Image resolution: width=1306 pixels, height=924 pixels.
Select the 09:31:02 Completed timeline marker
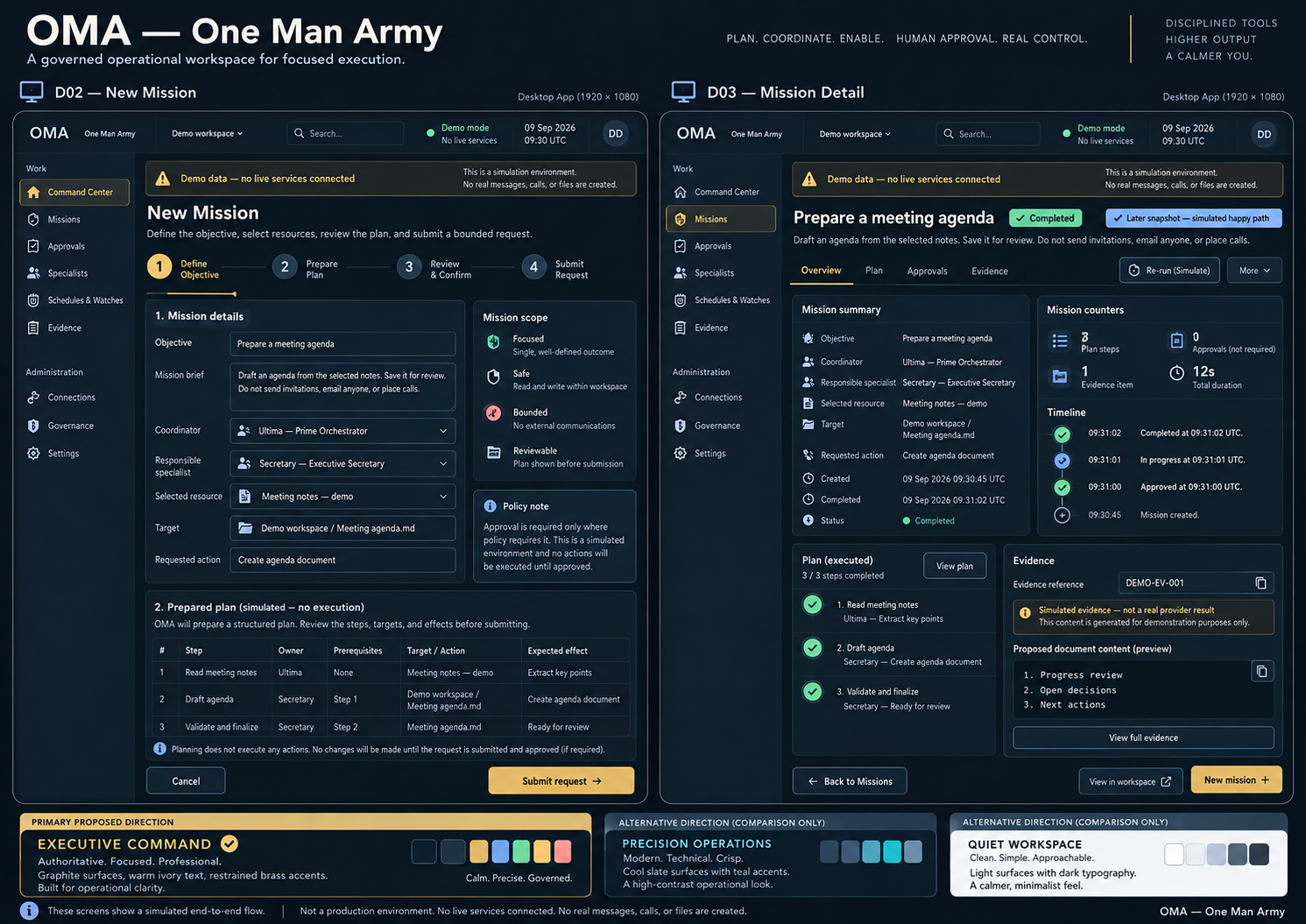pos(1062,434)
